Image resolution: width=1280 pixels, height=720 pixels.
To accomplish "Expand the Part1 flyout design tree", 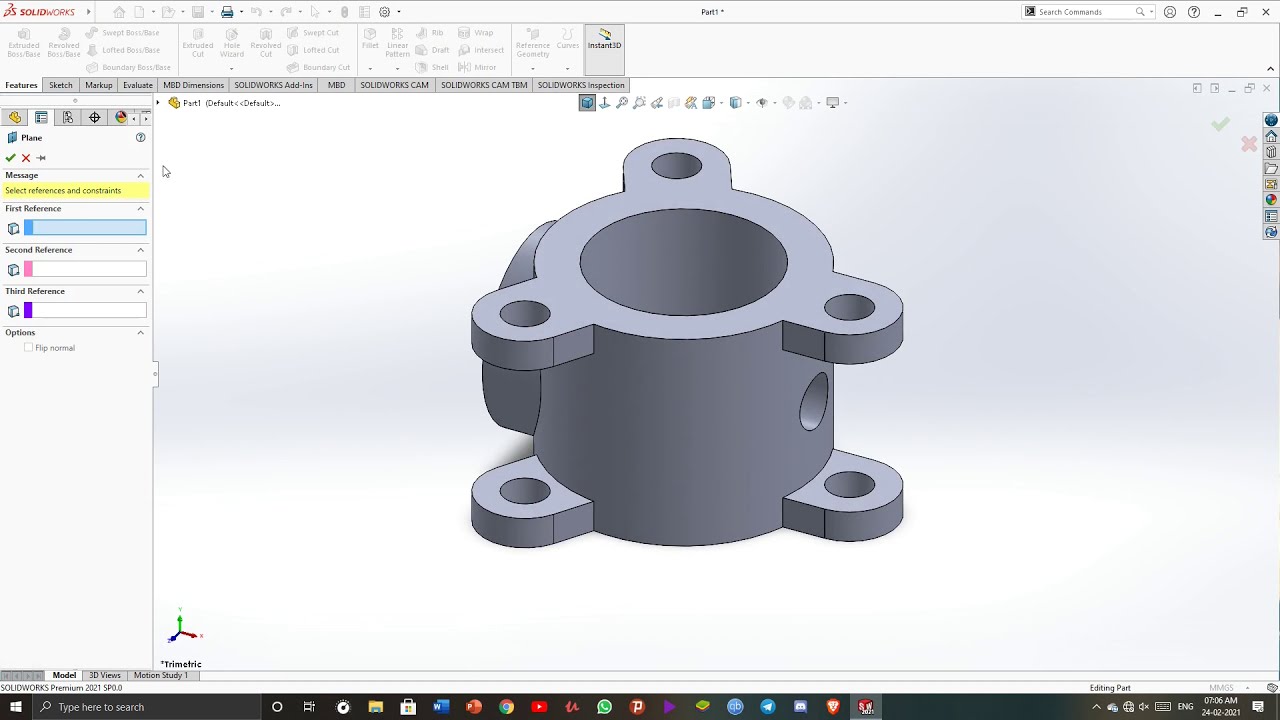I will (x=158, y=103).
